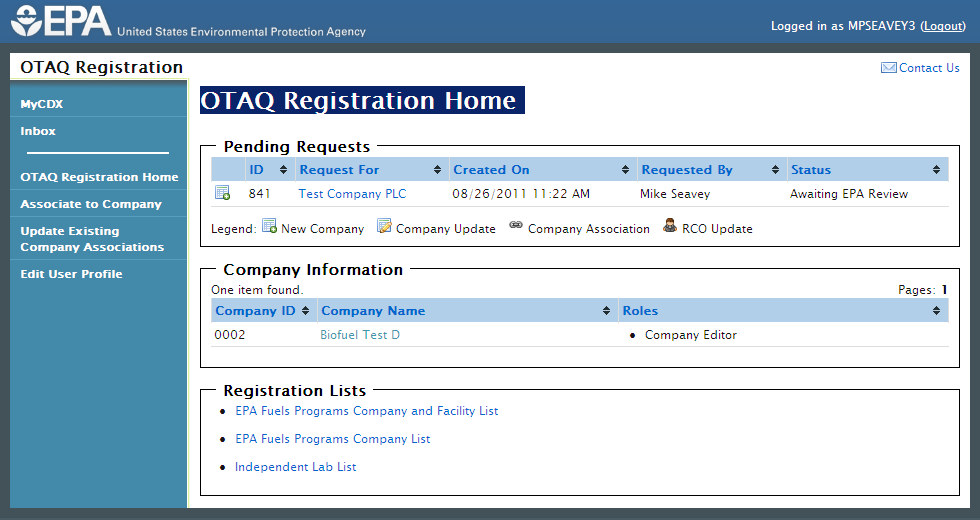980x520 pixels.
Task: Click Logged in as MPSEAVEY3 text
Action: tap(842, 26)
